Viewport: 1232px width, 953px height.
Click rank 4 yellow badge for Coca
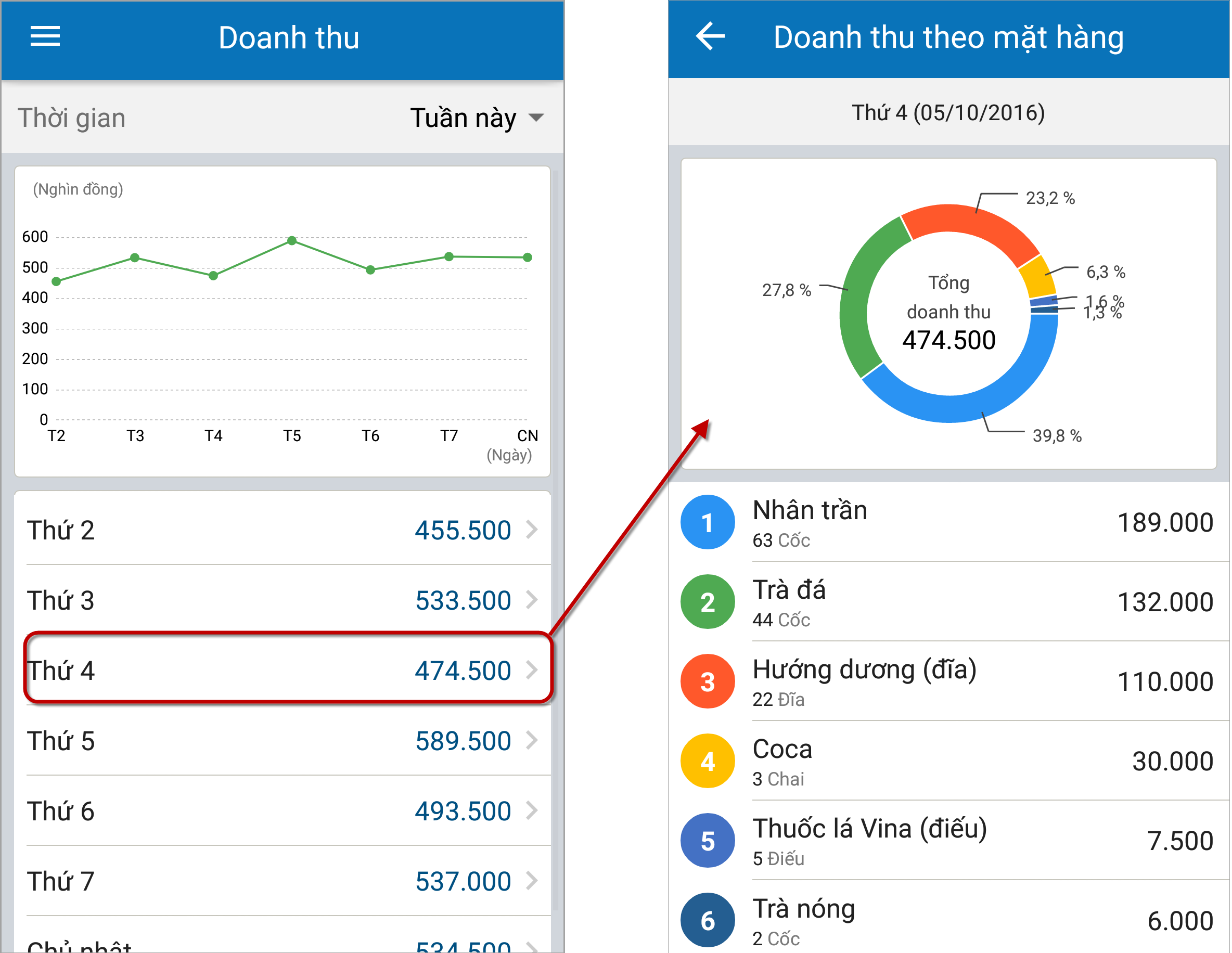click(708, 761)
